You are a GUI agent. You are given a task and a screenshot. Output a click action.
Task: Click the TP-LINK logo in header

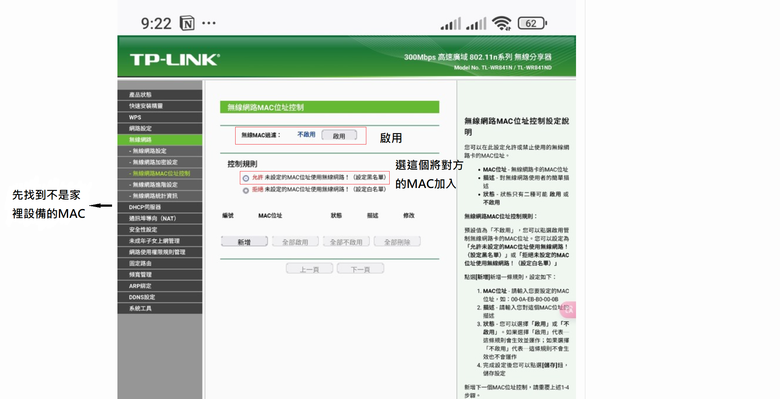[x=175, y=60]
